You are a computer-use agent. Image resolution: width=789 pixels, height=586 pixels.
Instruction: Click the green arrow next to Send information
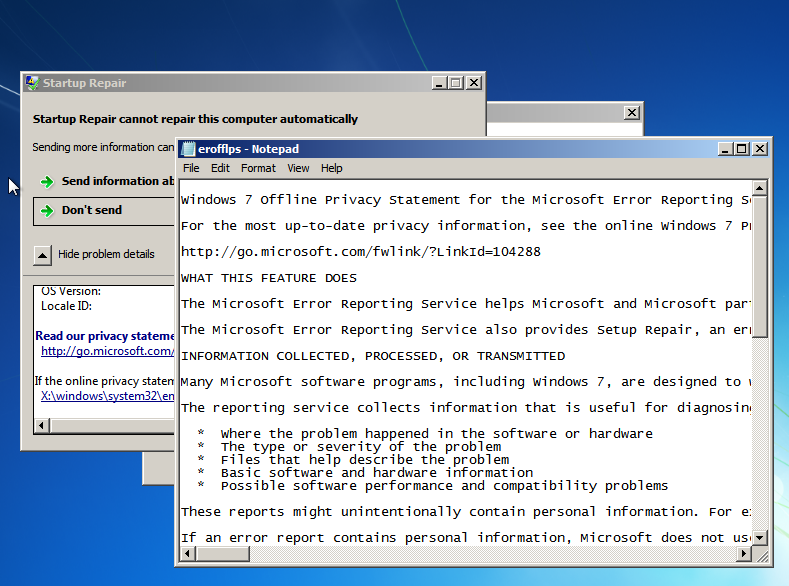click(47, 182)
